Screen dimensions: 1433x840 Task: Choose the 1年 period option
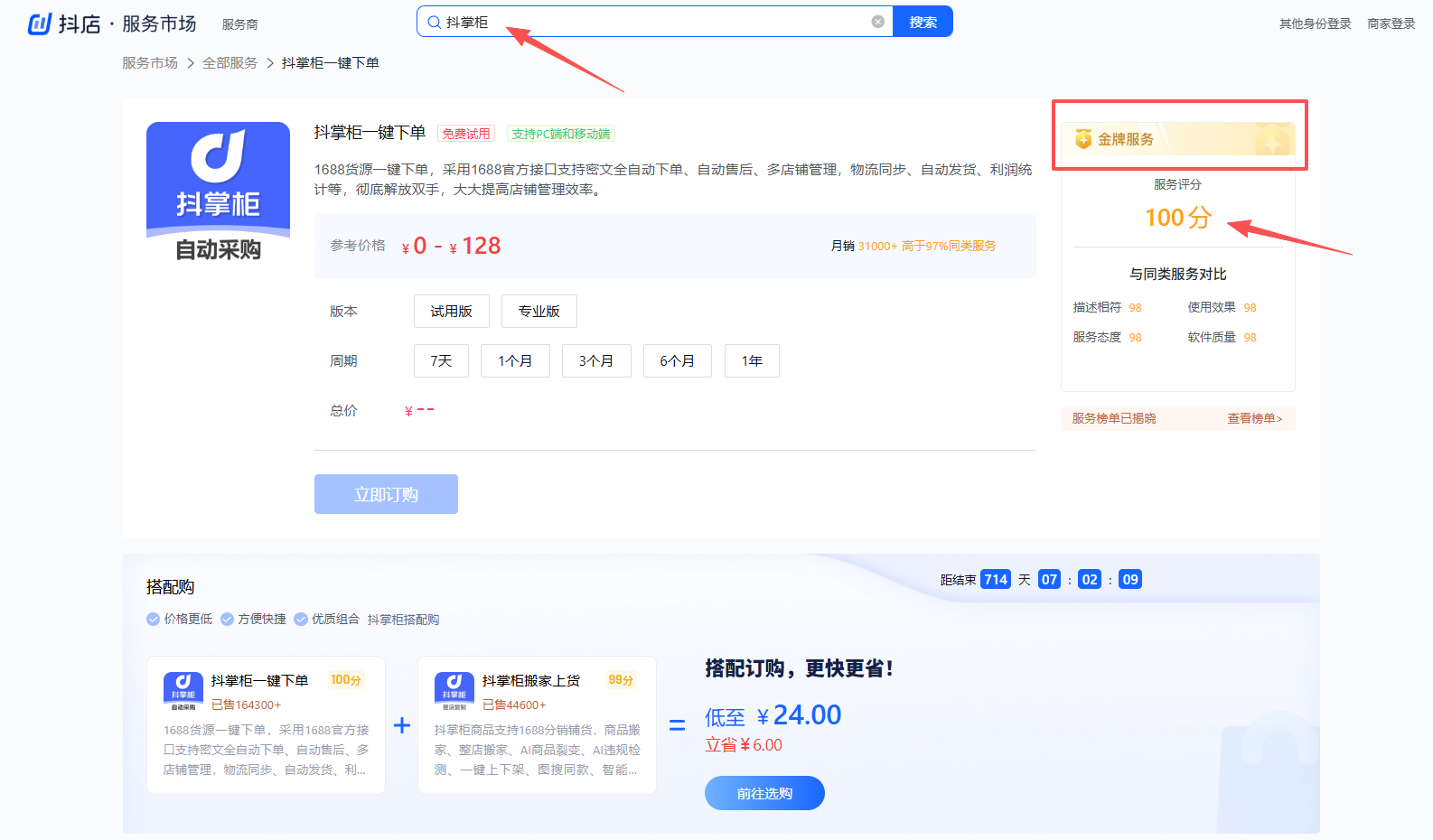(x=752, y=360)
